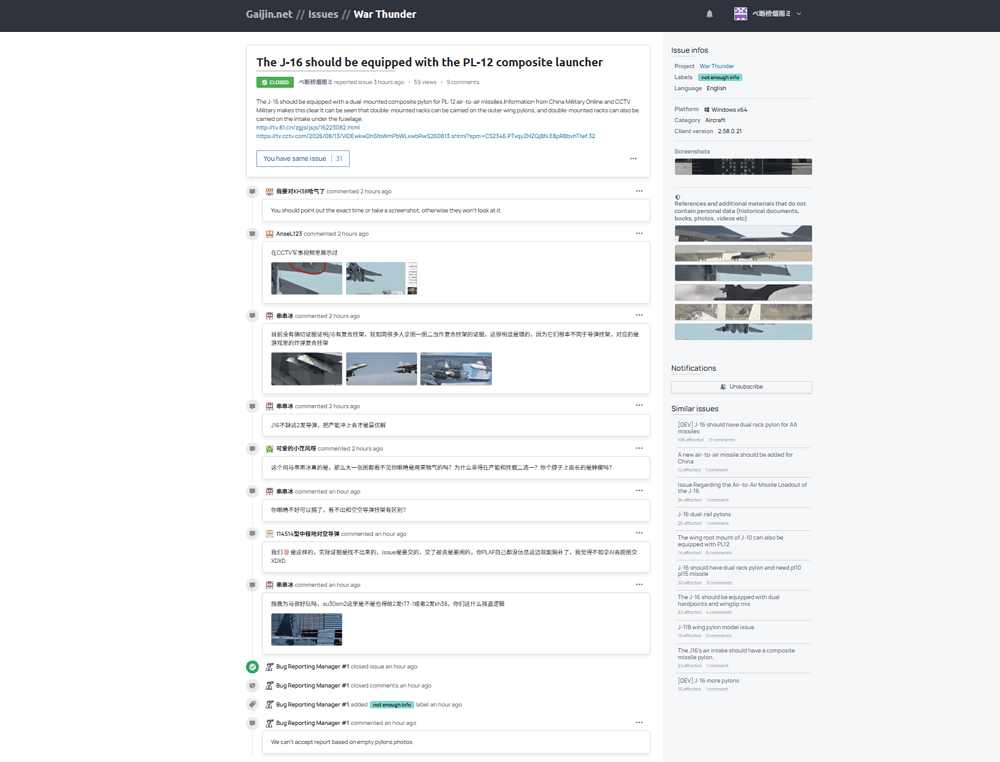Click the Unsubscribe notifications button

tap(741, 387)
